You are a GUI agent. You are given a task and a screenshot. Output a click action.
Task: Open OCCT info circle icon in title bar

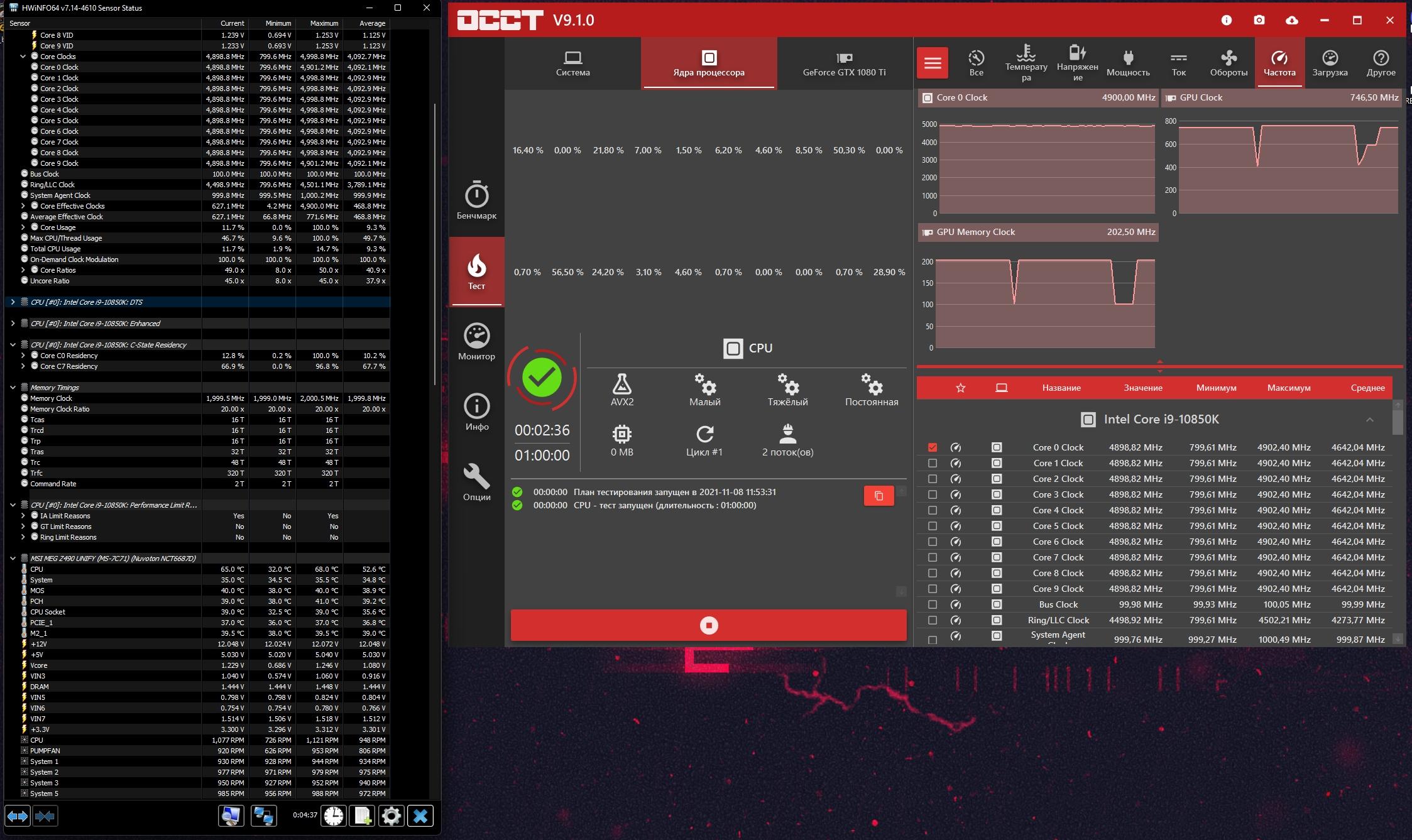1226,20
